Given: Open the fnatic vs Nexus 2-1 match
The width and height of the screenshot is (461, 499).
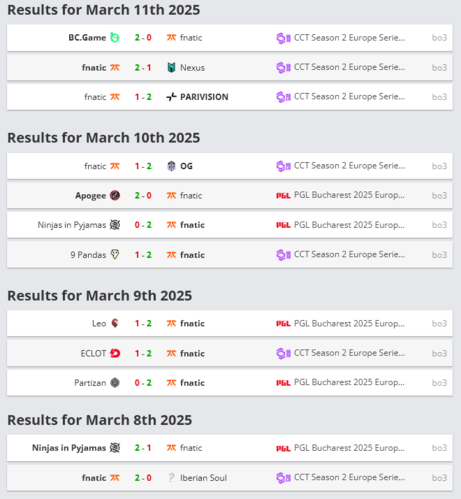Looking at the screenshot, I should click(230, 68).
